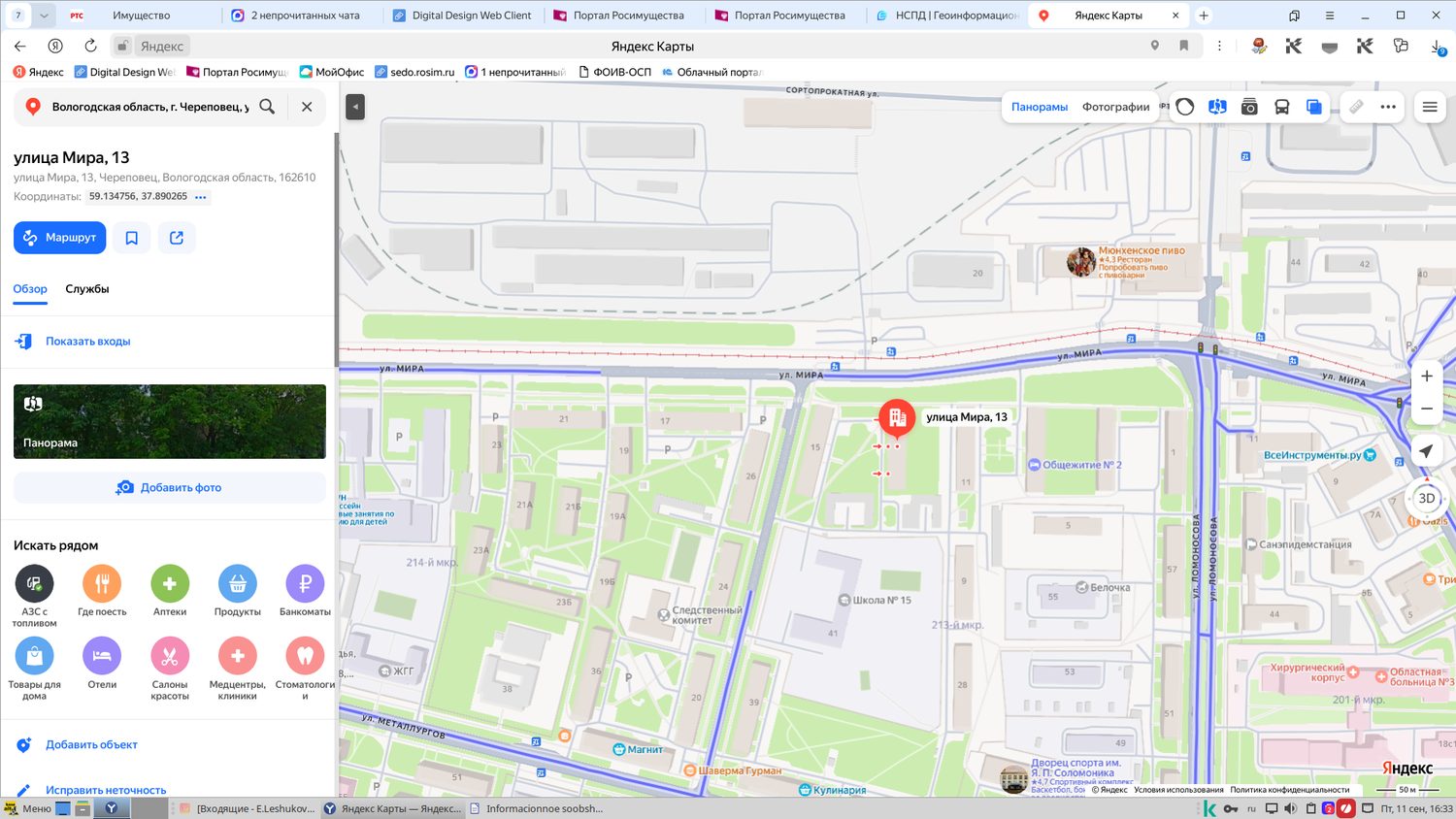Open the map tools three-dots menu
Image resolution: width=1456 pixels, height=819 pixels.
pyautogui.click(x=1388, y=107)
